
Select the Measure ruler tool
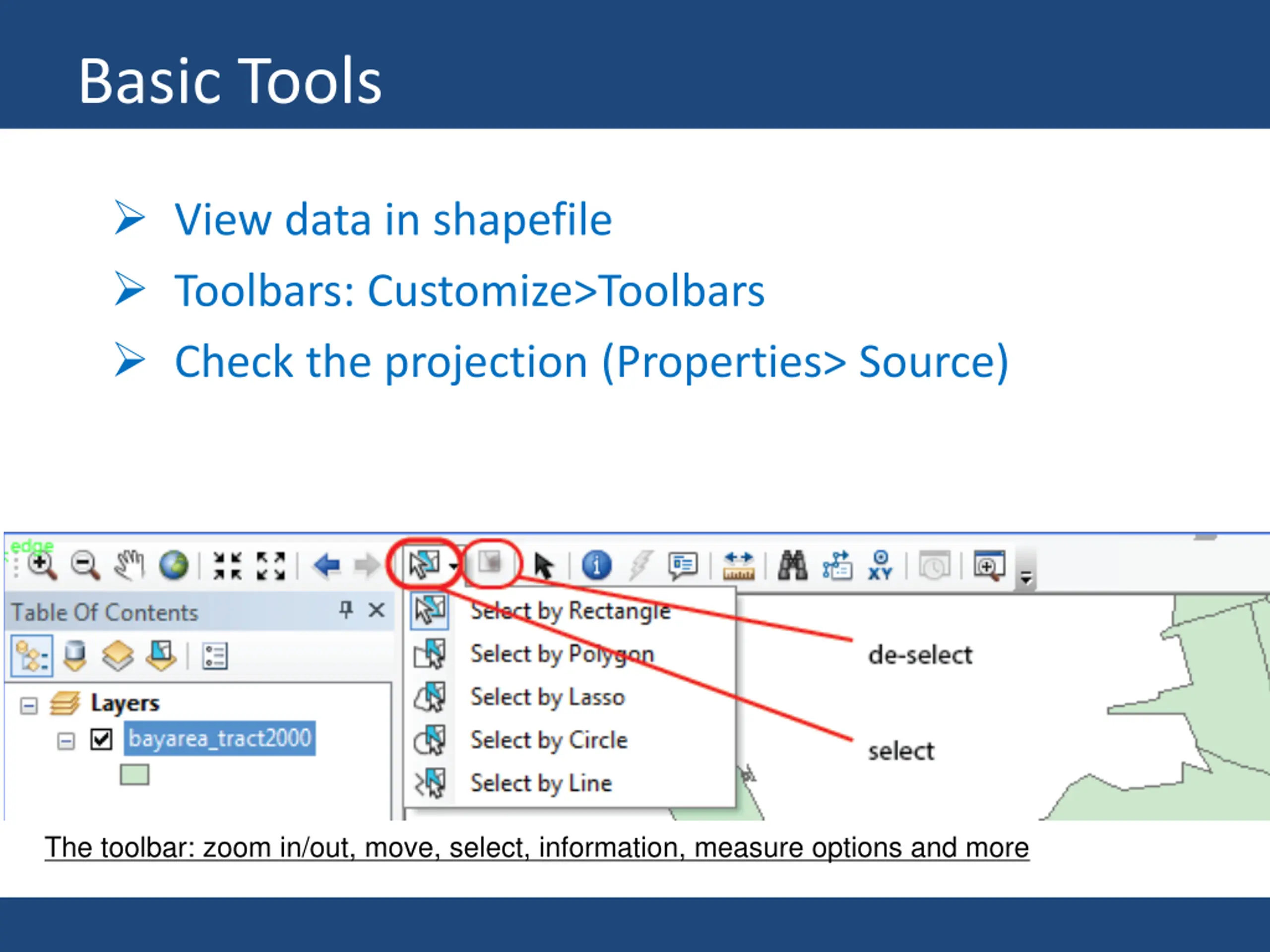738,566
